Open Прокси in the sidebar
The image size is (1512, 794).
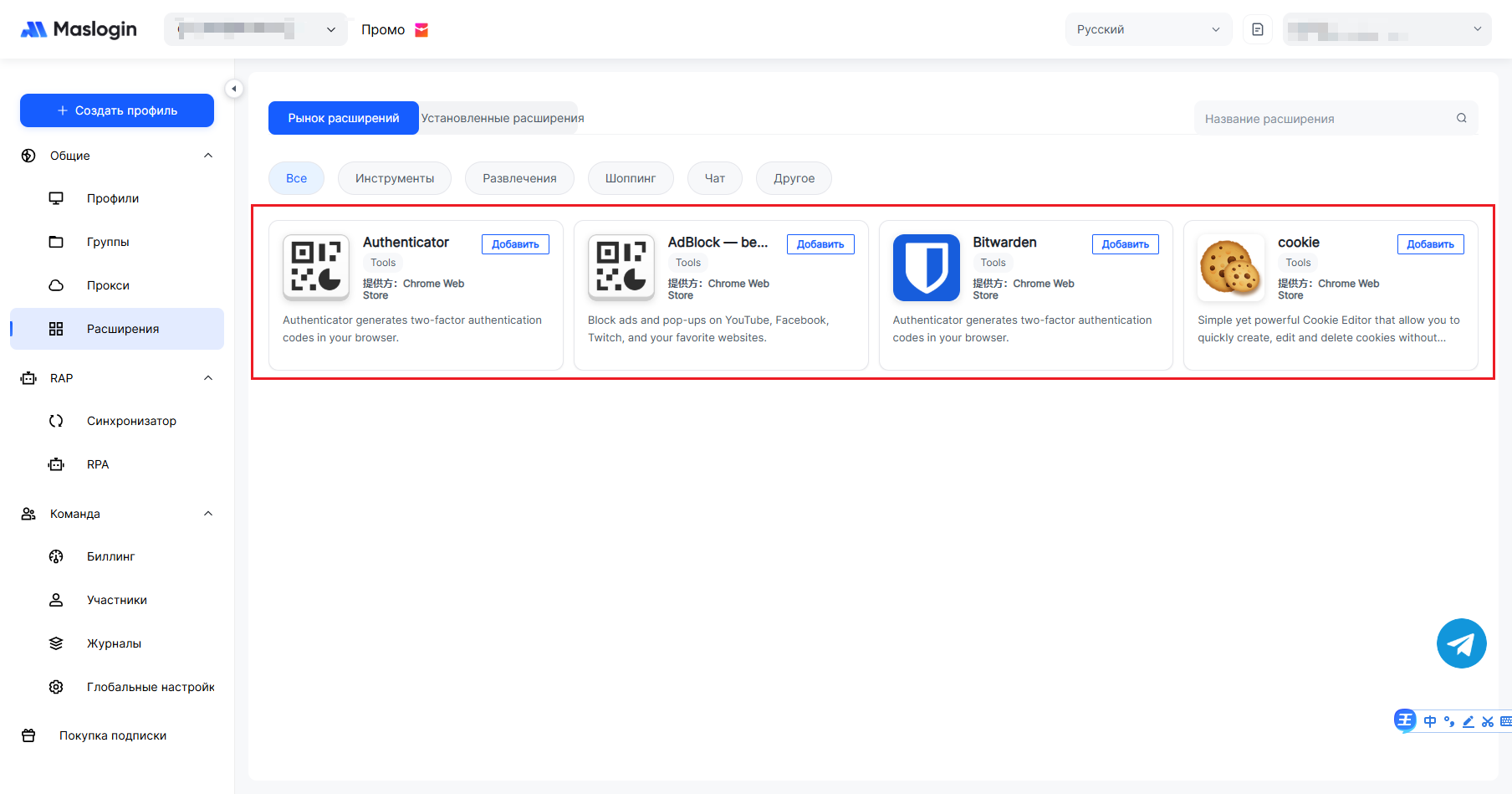coord(108,285)
